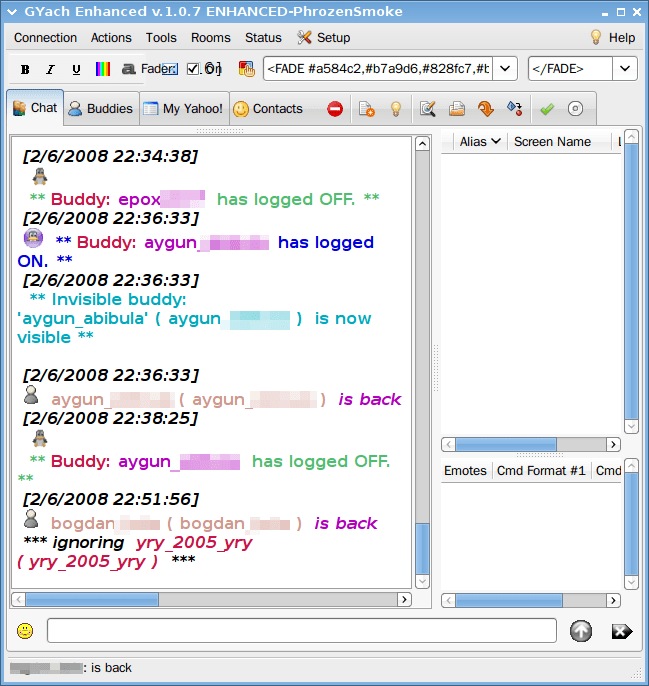Click chat log horizontal scroll left arrow
Screen dimensions: 649x686
tap(18, 599)
